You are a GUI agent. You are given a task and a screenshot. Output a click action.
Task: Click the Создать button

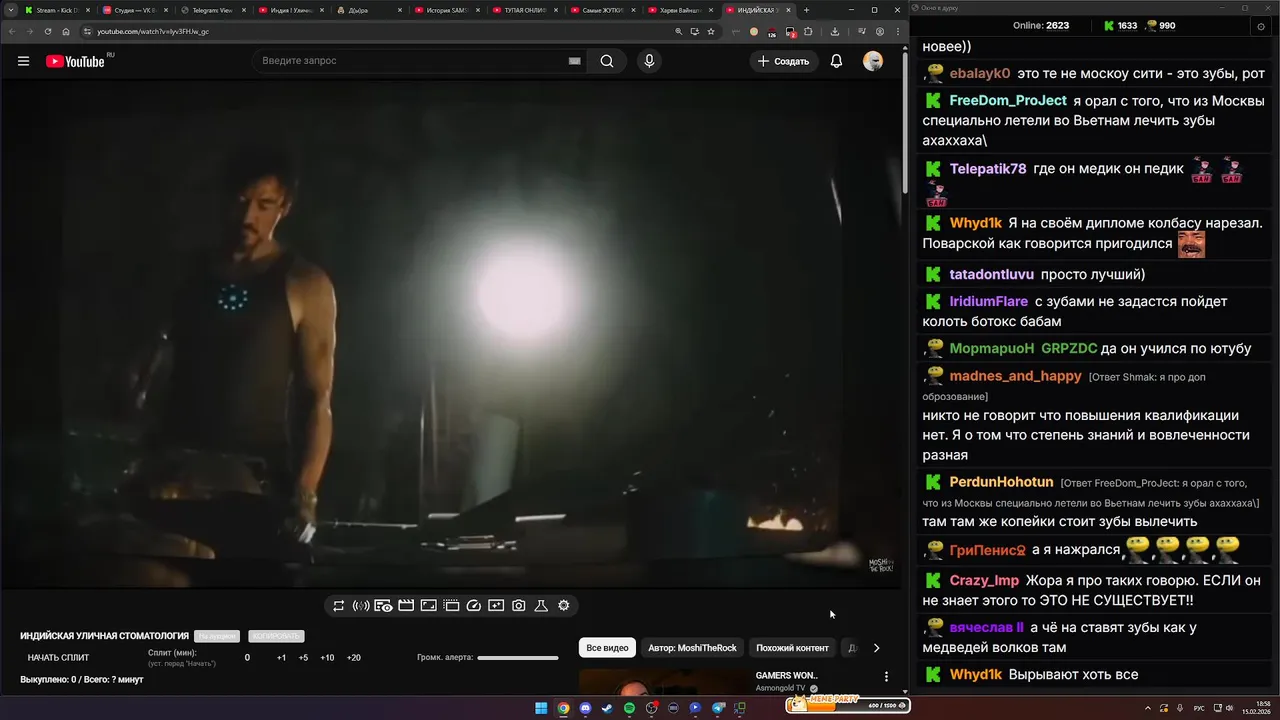(783, 61)
